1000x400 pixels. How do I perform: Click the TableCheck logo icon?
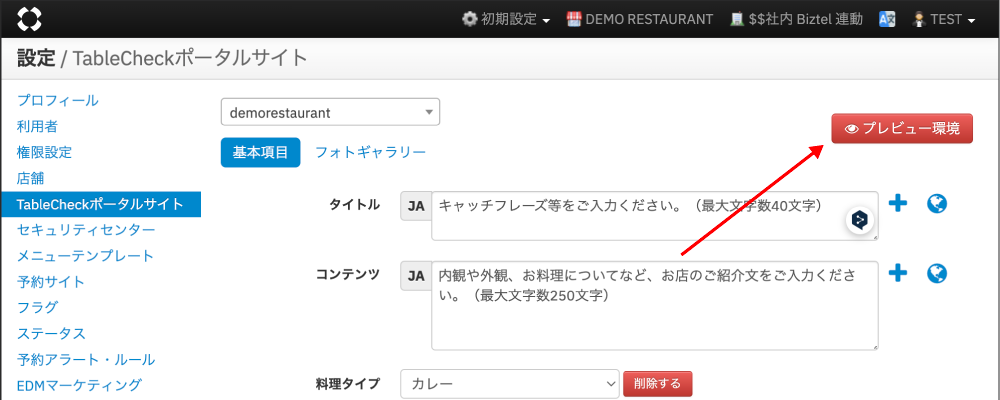coord(30,19)
